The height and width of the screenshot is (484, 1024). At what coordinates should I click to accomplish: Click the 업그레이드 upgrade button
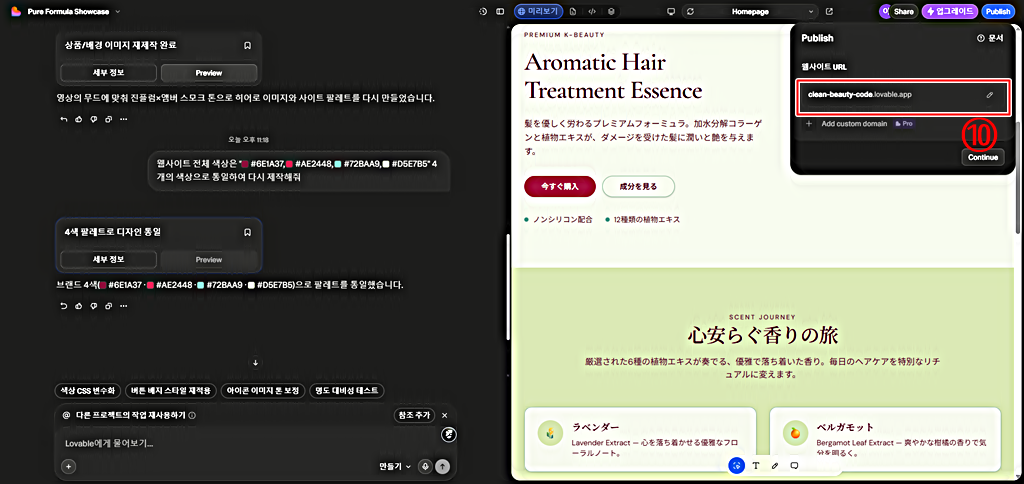950,12
